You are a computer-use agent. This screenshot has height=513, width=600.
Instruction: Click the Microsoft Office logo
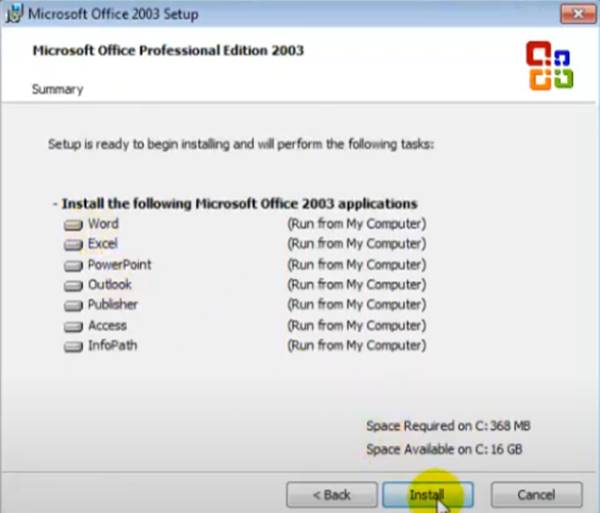point(549,65)
